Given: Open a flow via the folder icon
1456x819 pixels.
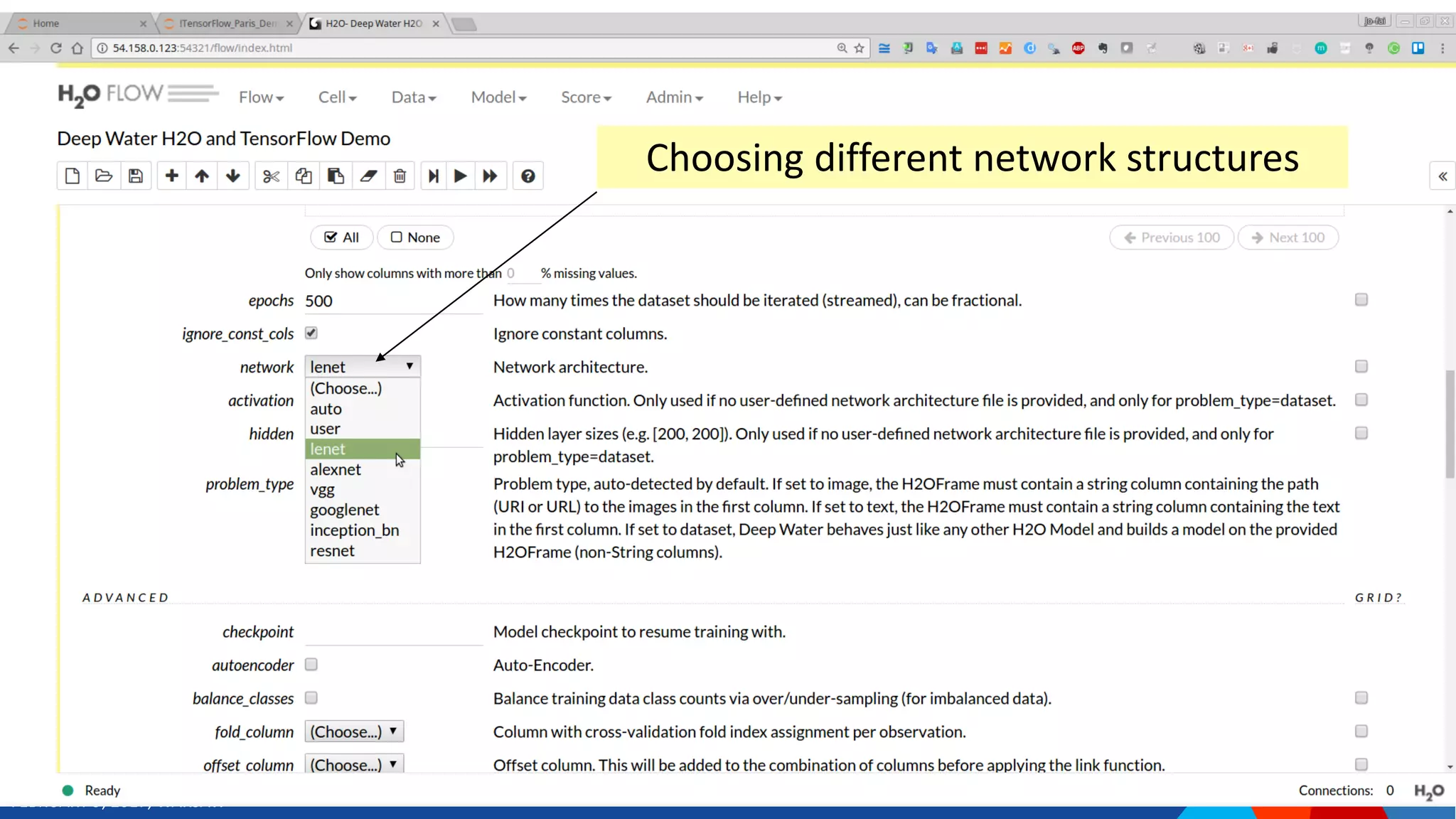Looking at the screenshot, I should click(x=104, y=176).
